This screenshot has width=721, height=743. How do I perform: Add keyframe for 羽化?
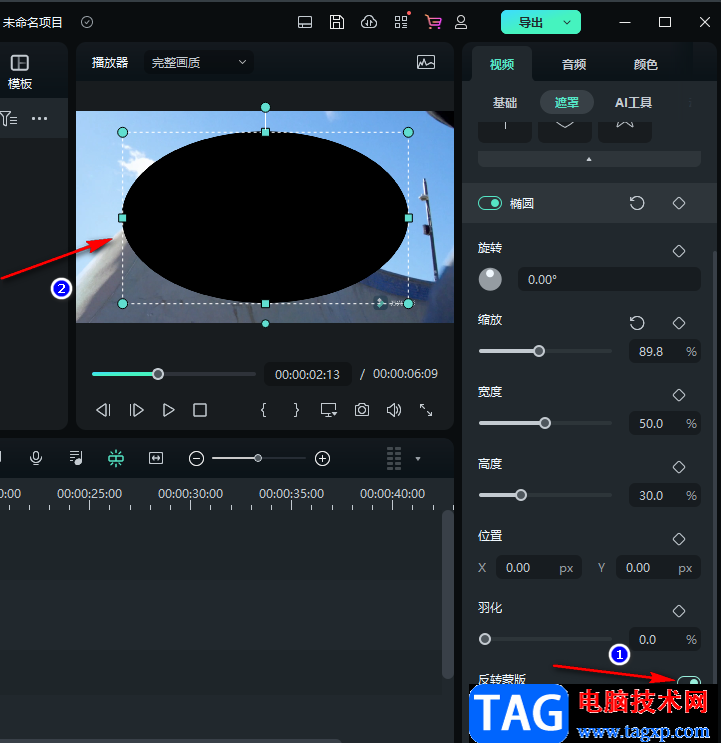pyautogui.click(x=679, y=611)
